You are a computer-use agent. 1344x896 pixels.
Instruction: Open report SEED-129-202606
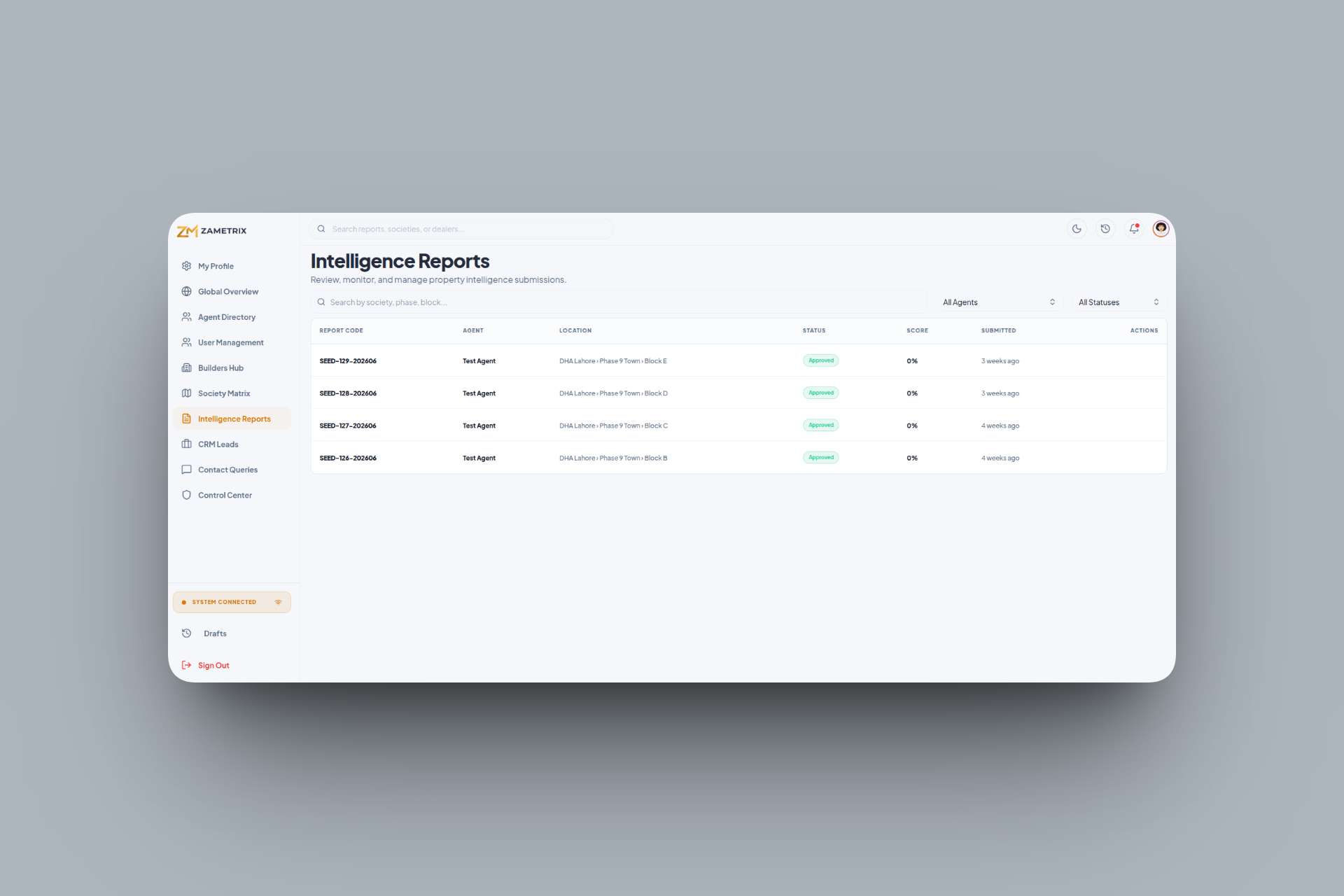point(348,361)
